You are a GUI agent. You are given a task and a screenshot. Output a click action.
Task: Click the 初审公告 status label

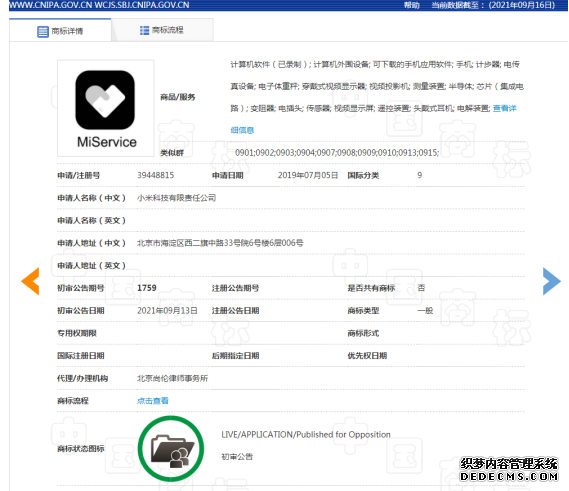pyautogui.click(x=237, y=457)
